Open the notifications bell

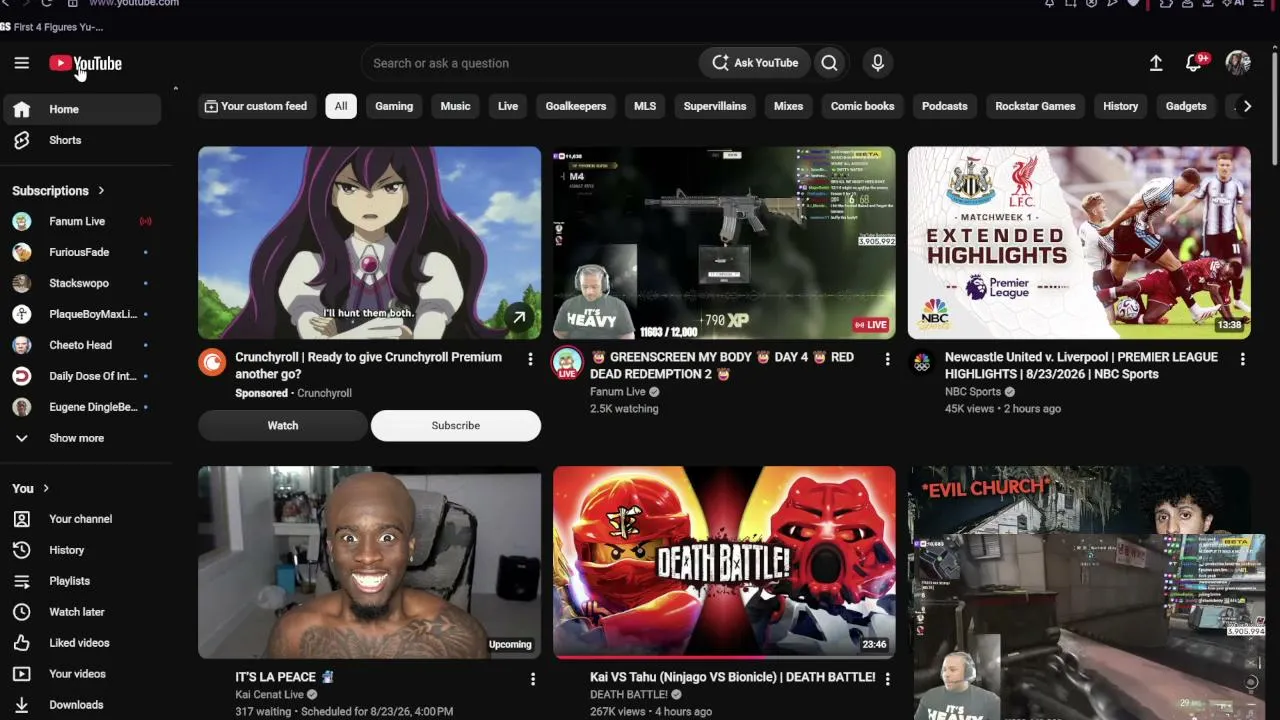[1194, 63]
